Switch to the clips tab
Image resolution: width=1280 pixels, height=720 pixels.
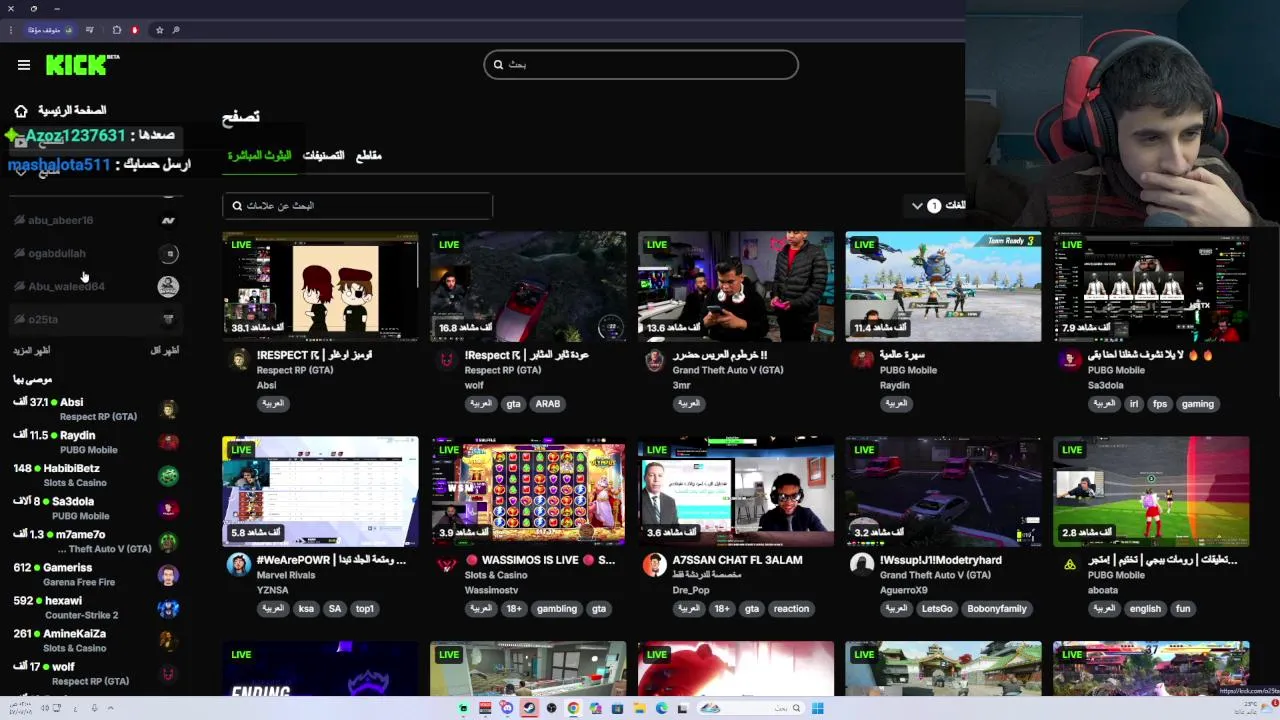[x=369, y=156]
